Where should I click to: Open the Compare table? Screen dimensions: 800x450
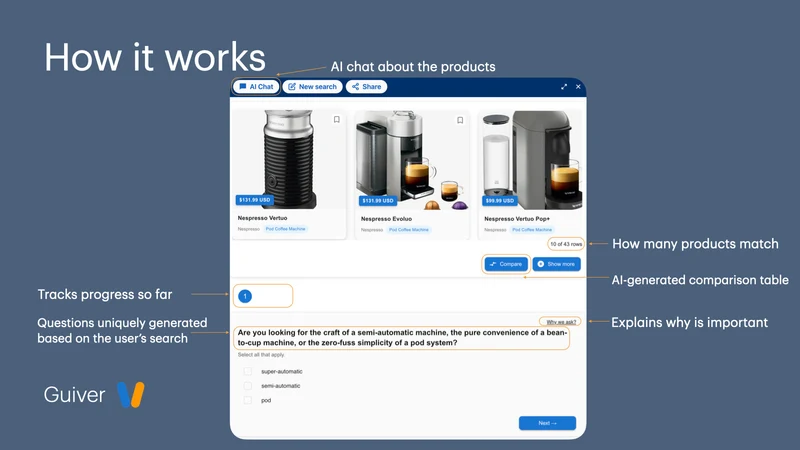coord(506,264)
